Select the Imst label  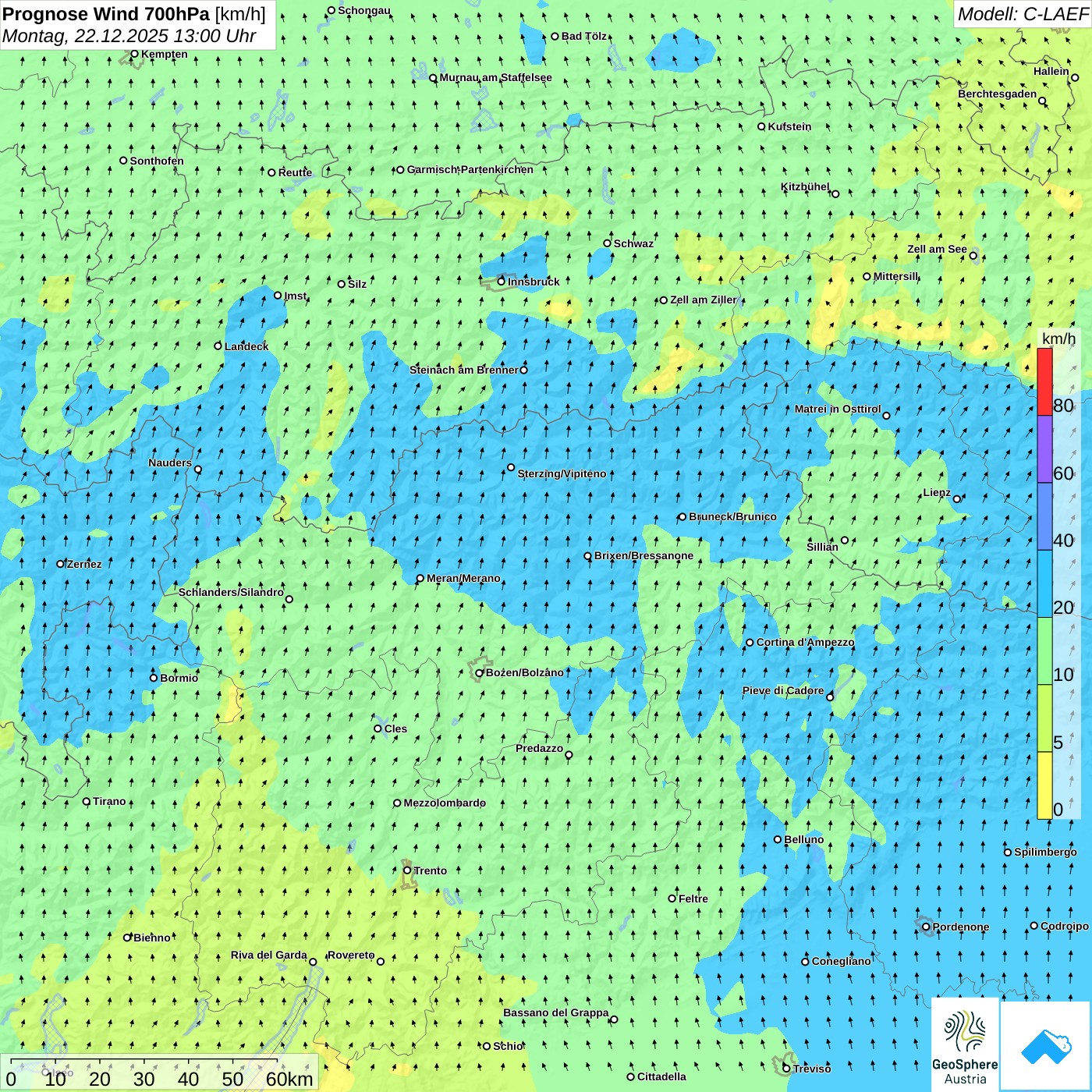click(295, 296)
